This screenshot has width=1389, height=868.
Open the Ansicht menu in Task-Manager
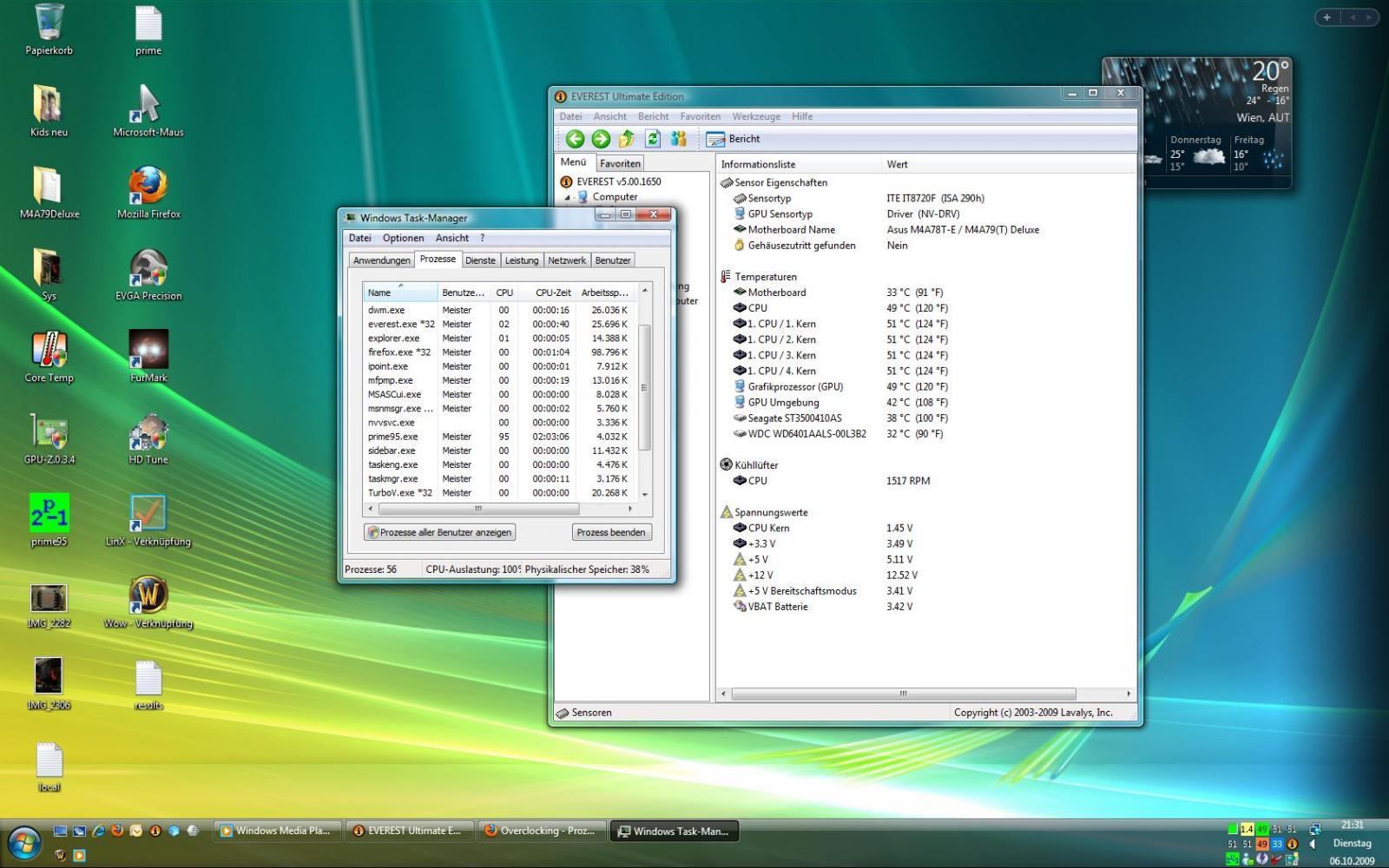[452, 238]
